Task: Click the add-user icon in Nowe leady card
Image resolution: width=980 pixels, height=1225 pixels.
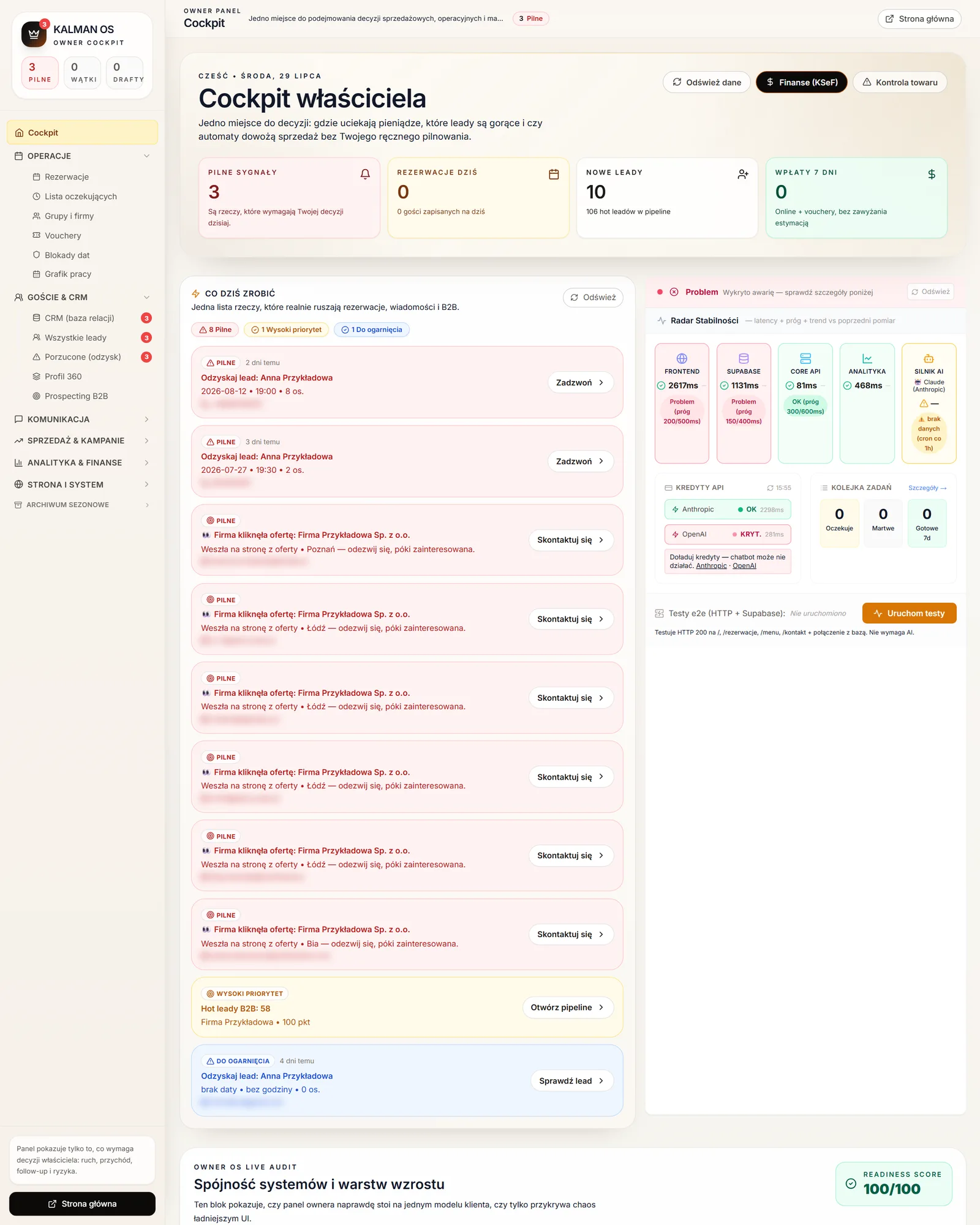Action: (x=743, y=174)
